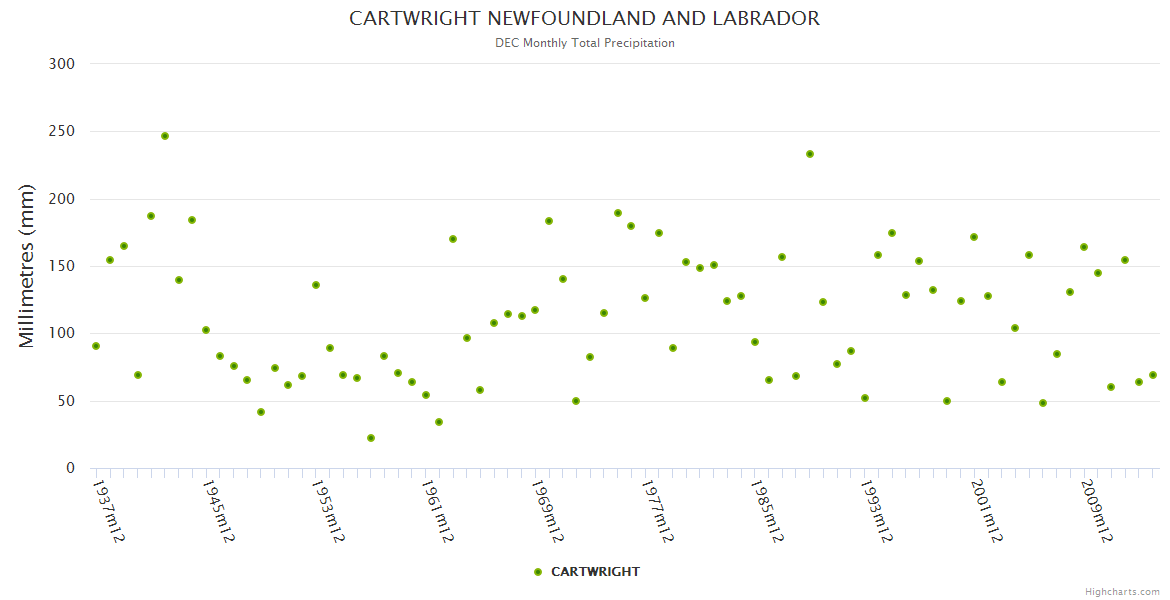Click the 2009m12 x-axis label
1170x600 pixels.
pos(1095,511)
